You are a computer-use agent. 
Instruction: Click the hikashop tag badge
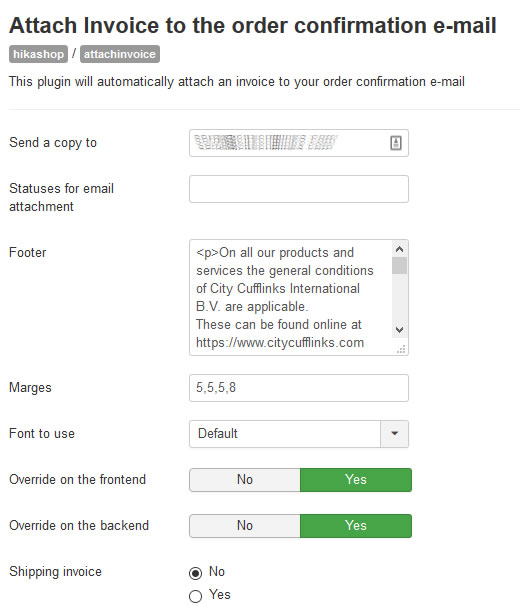[38, 54]
